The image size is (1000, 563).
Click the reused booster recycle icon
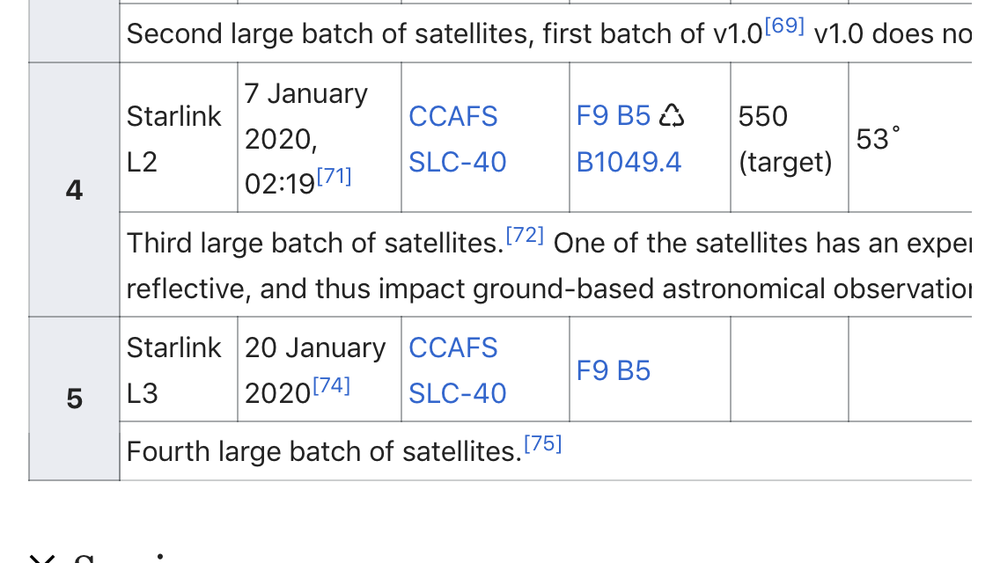pos(672,117)
